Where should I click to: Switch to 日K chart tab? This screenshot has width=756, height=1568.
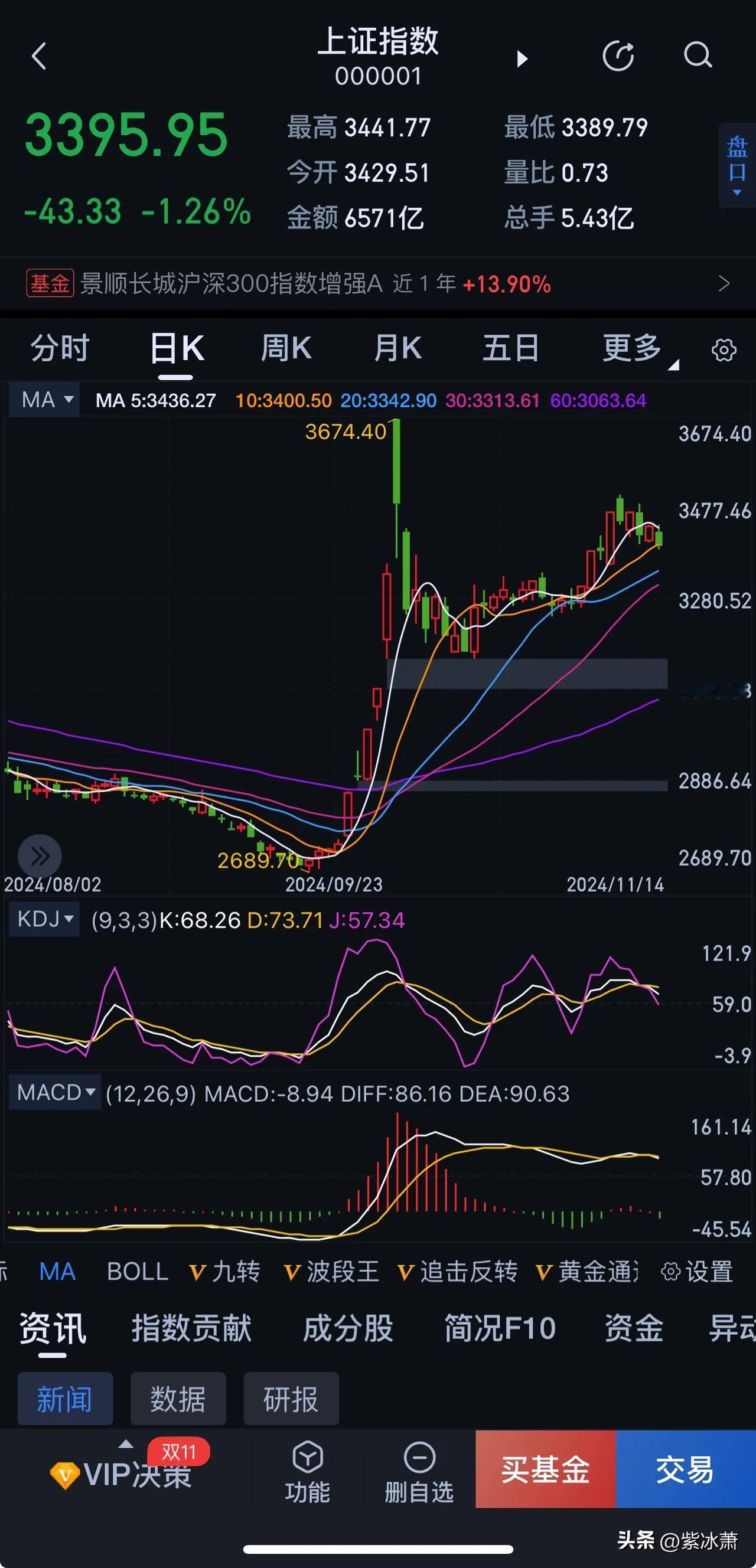pos(177,348)
